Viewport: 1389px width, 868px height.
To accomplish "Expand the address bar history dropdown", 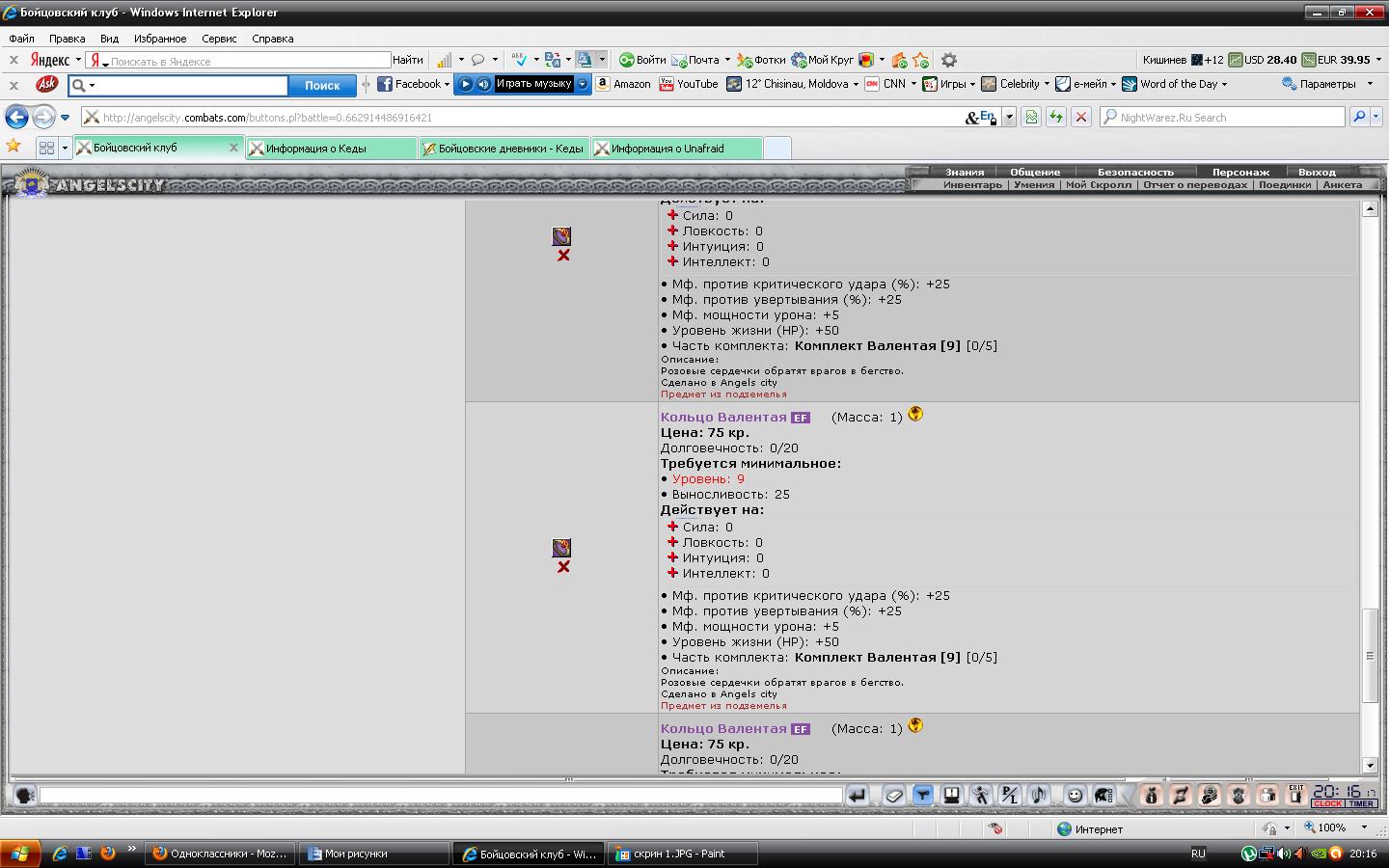I will click(x=1009, y=118).
